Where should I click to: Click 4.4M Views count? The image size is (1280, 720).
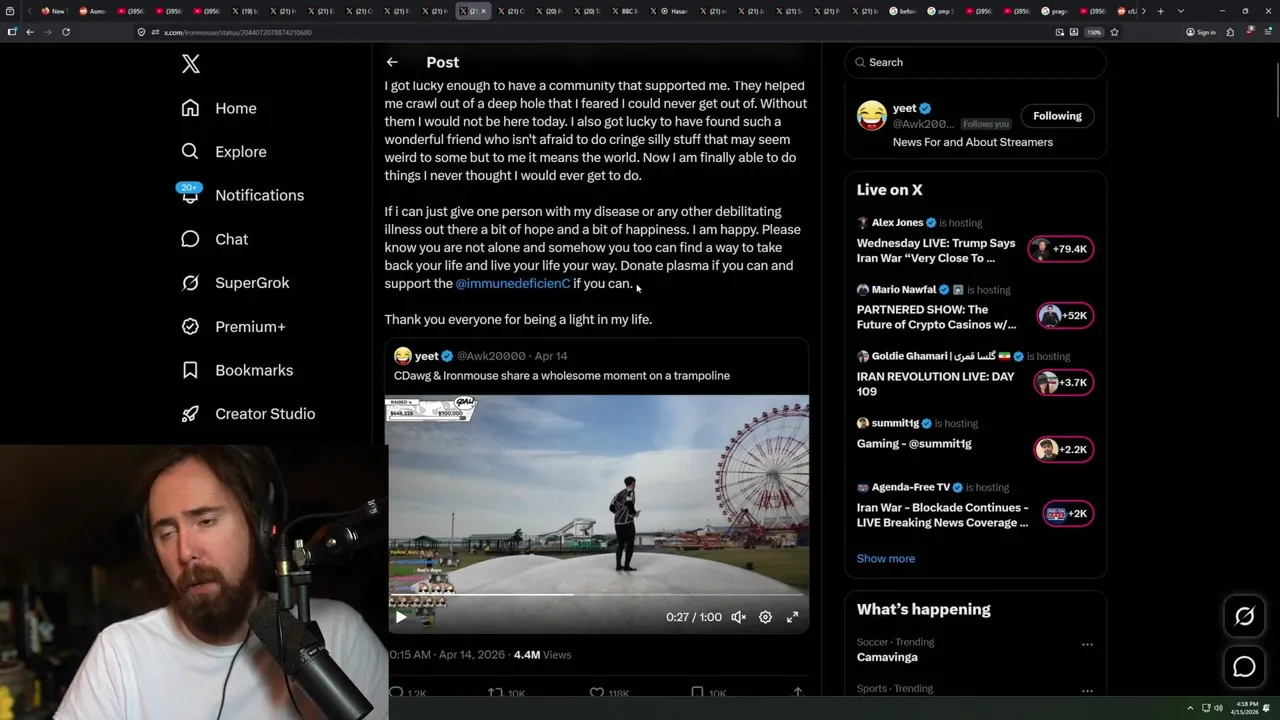pyautogui.click(x=542, y=655)
